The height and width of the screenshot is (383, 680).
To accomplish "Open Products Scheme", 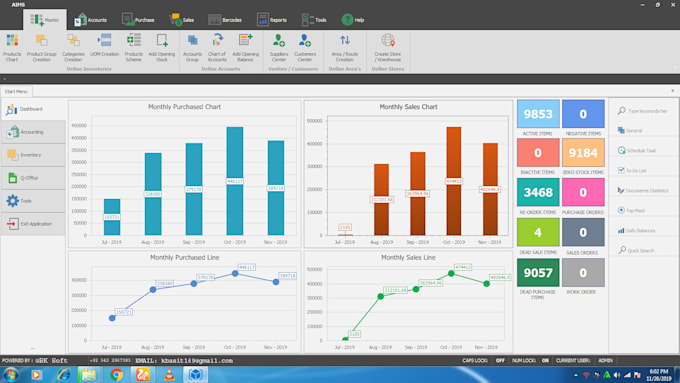I will 134,47.
